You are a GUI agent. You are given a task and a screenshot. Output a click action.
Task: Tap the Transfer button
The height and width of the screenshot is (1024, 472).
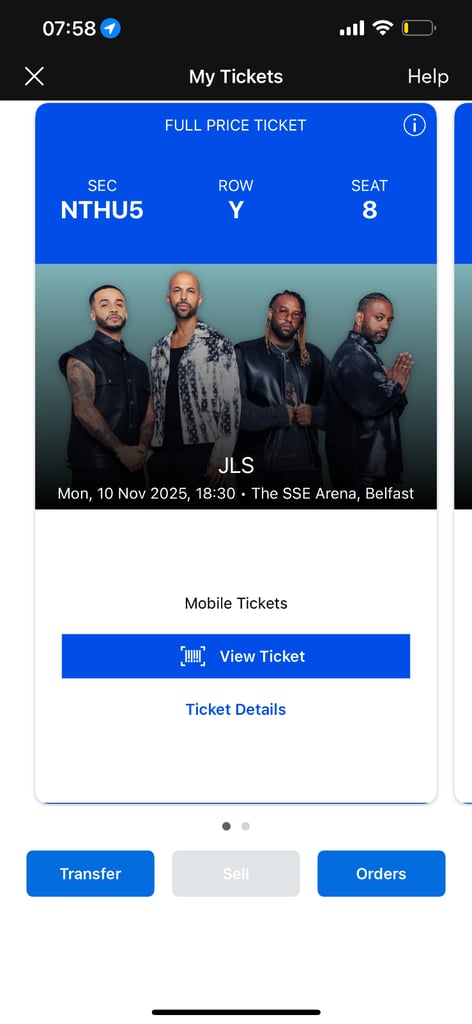[x=90, y=873]
